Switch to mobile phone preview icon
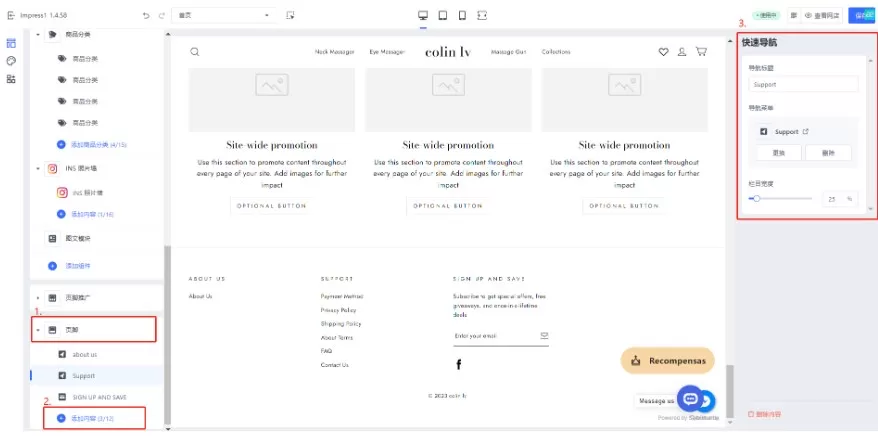 click(461, 15)
